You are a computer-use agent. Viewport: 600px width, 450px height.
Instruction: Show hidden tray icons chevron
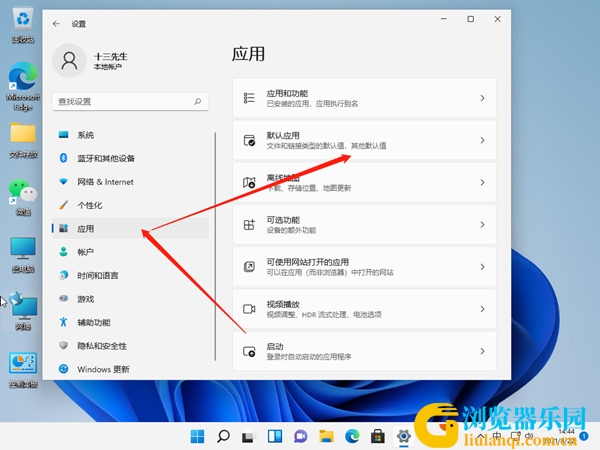(x=480, y=436)
